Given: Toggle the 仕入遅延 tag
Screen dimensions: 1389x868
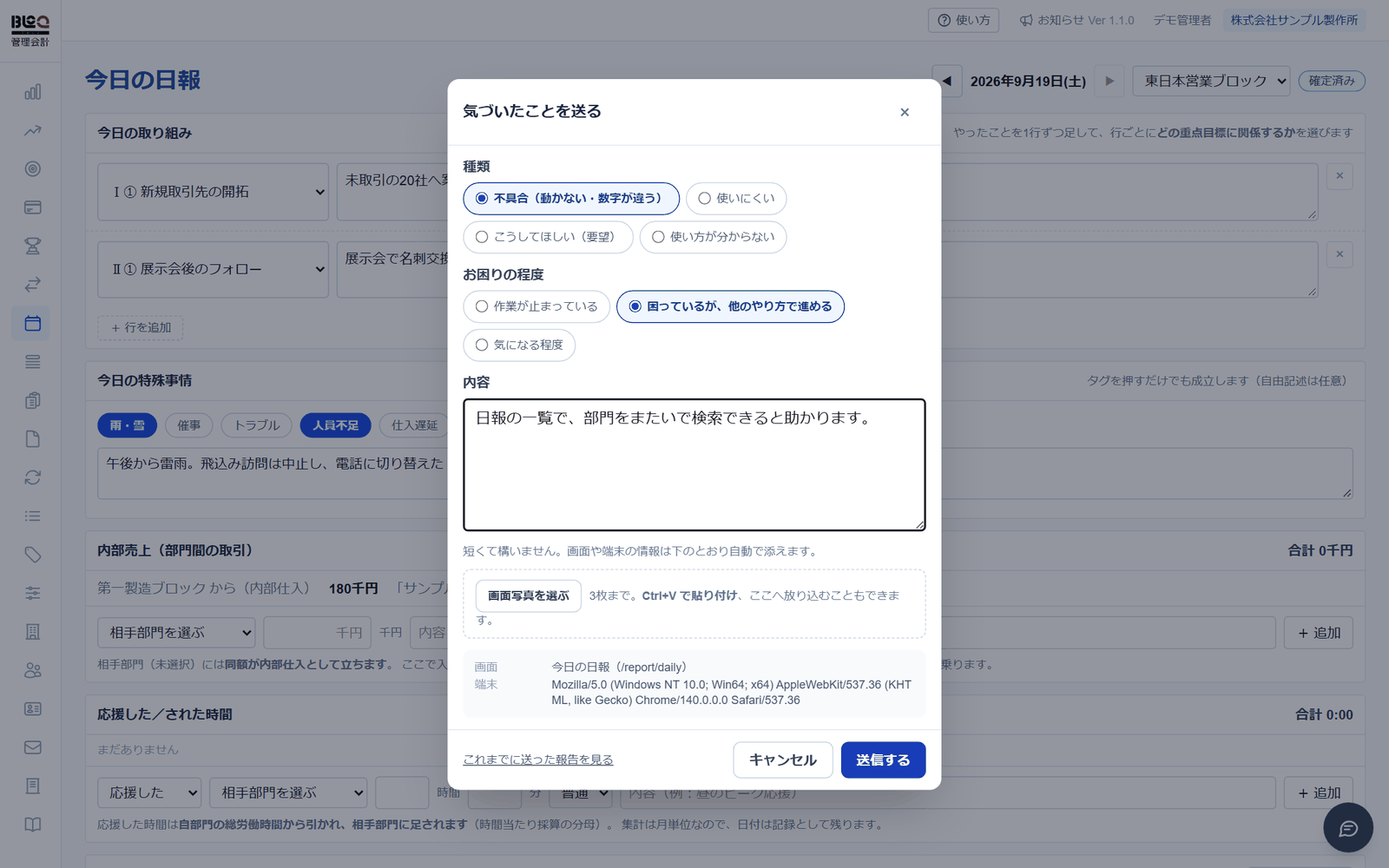Looking at the screenshot, I should point(414,425).
